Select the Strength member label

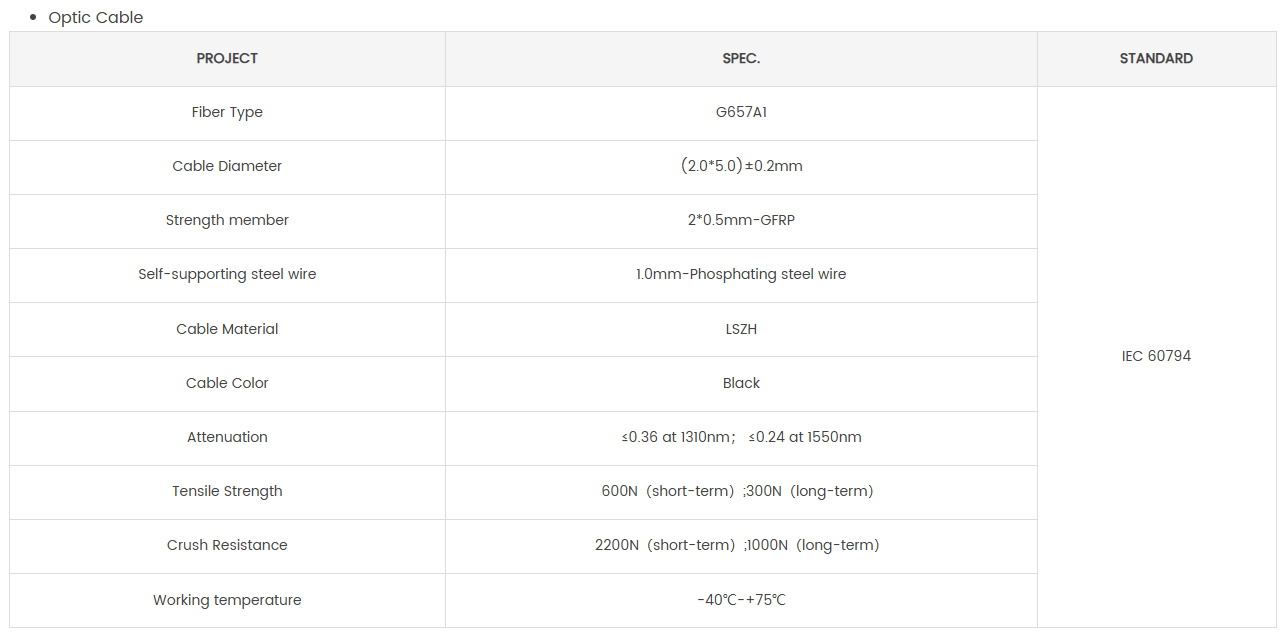coord(227,220)
